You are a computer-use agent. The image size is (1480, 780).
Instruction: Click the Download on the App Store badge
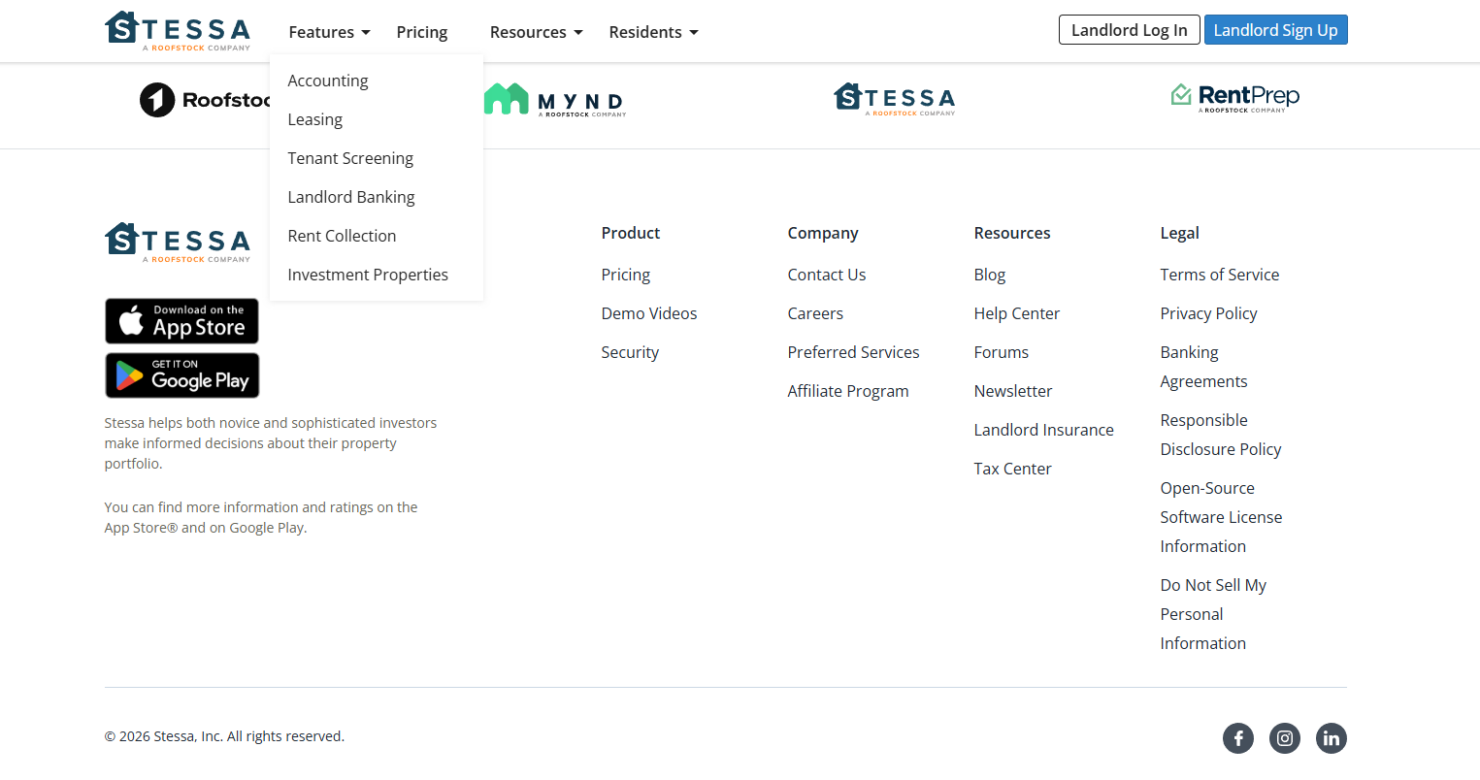click(181, 321)
